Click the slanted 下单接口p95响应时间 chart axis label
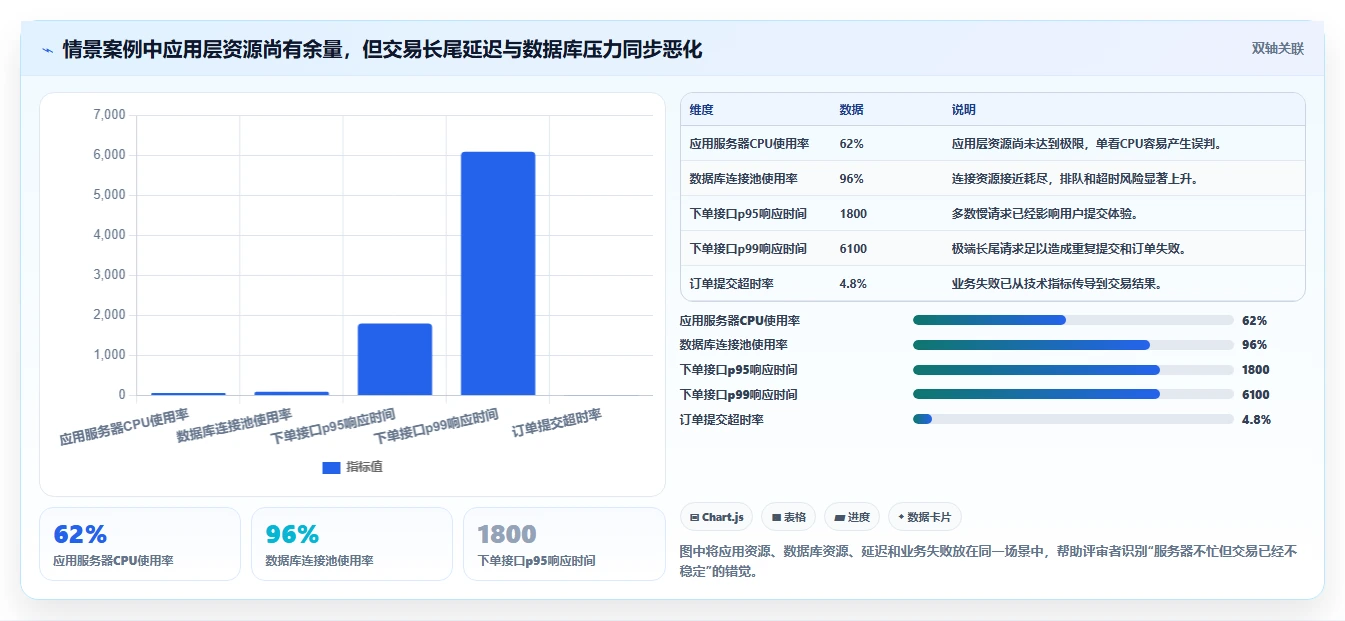Screen dimensions: 1345x621 pos(333,426)
